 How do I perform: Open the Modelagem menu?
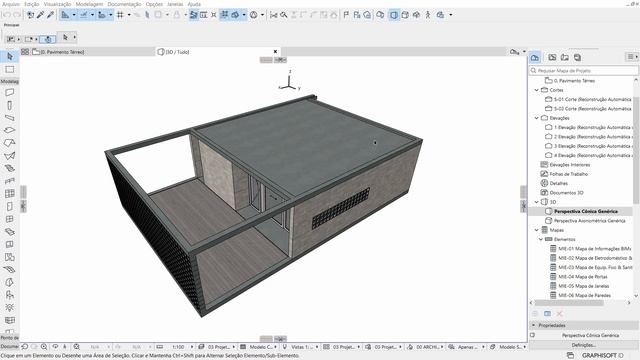pos(89,4)
